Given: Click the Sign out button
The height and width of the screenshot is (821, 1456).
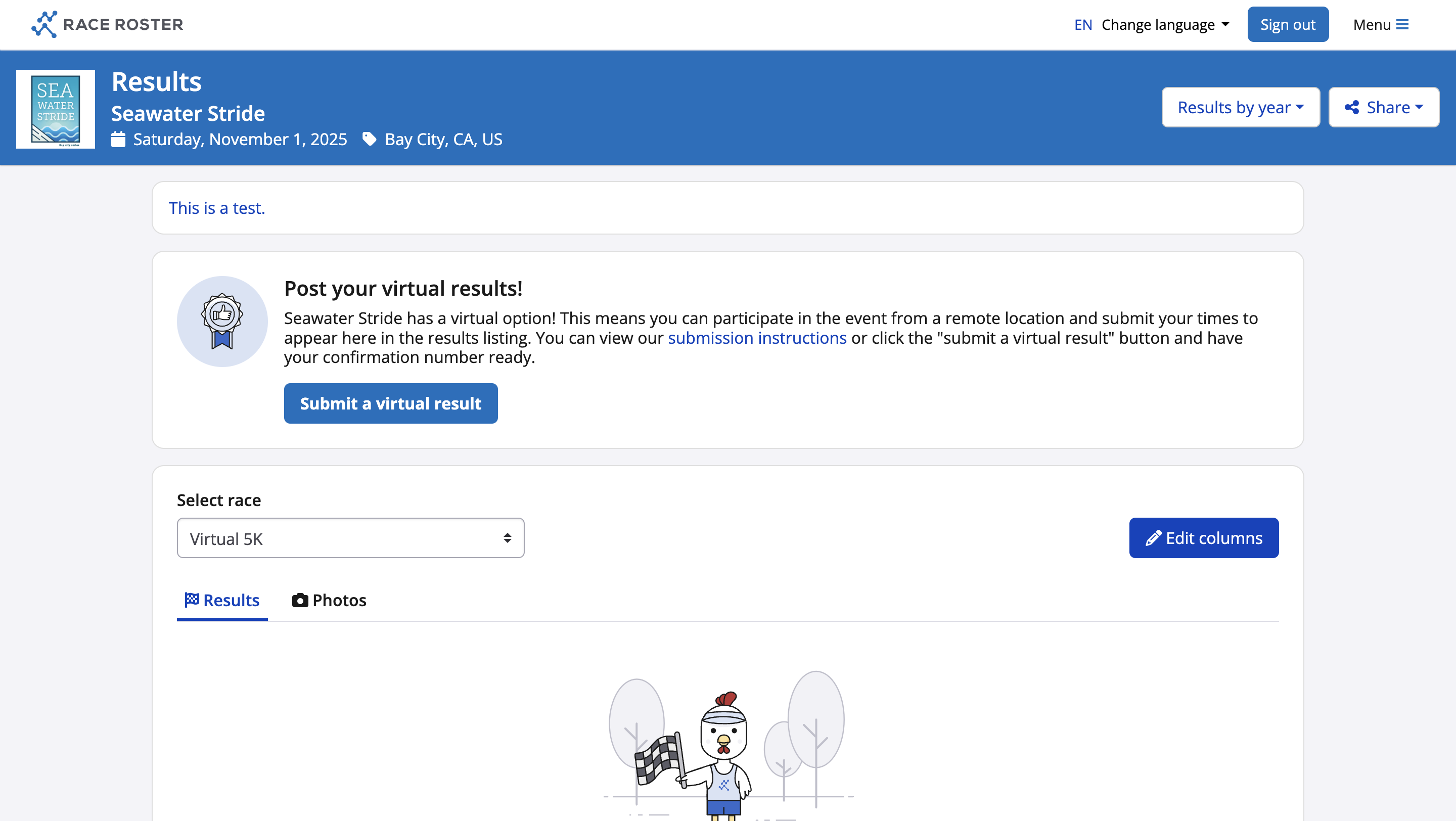Looking at the screenshot, I should click(1287, 25).
